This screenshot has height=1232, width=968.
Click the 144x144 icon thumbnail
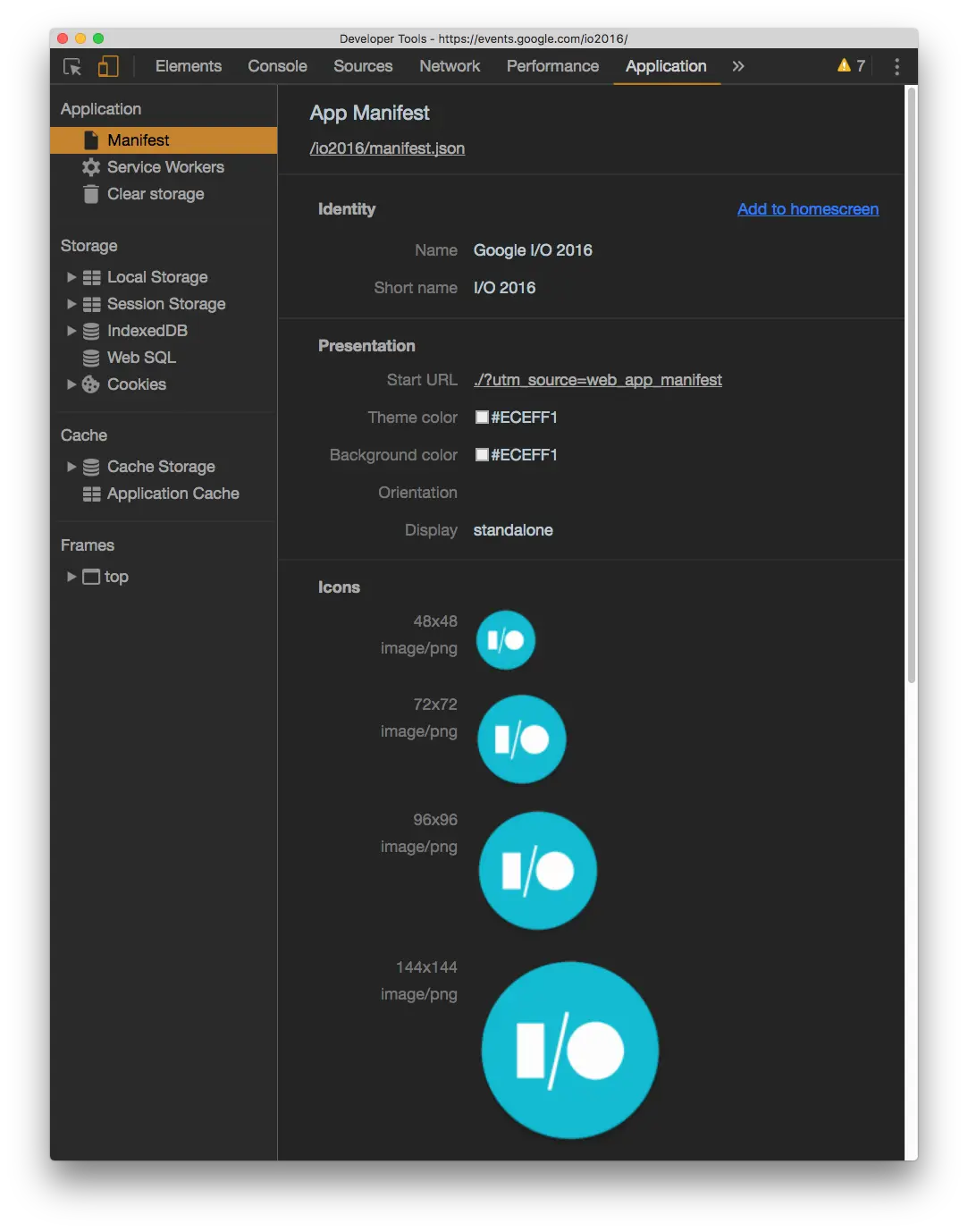tap(570, 1051)
